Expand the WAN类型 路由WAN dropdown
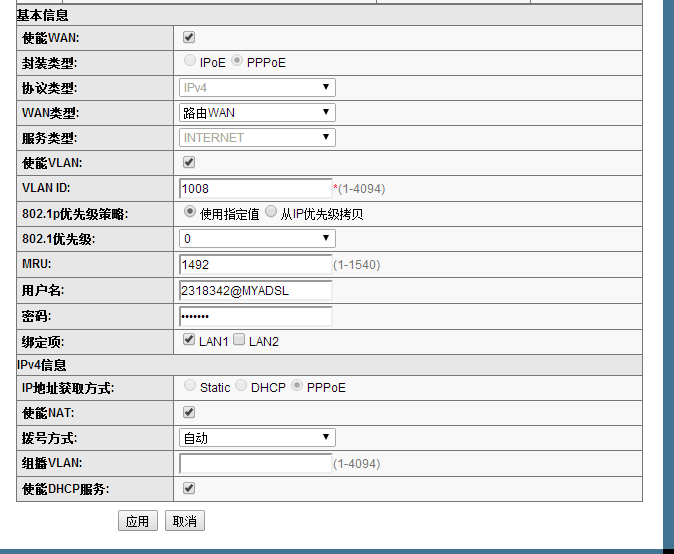The image size is (674, 554). 257,113
